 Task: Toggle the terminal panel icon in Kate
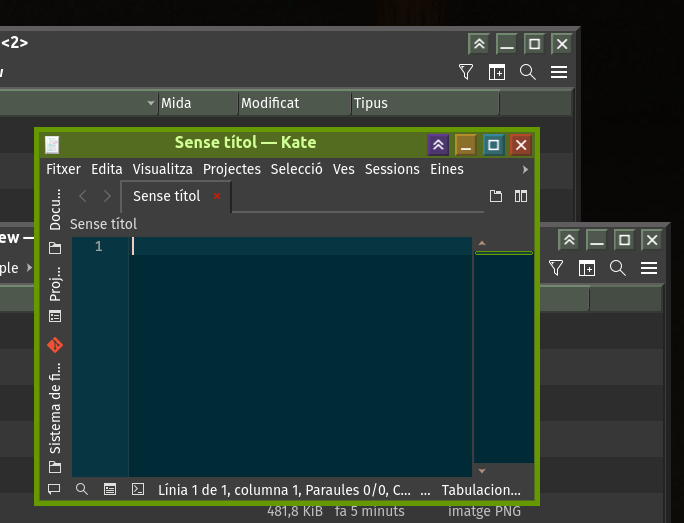(x=138, y=489)
